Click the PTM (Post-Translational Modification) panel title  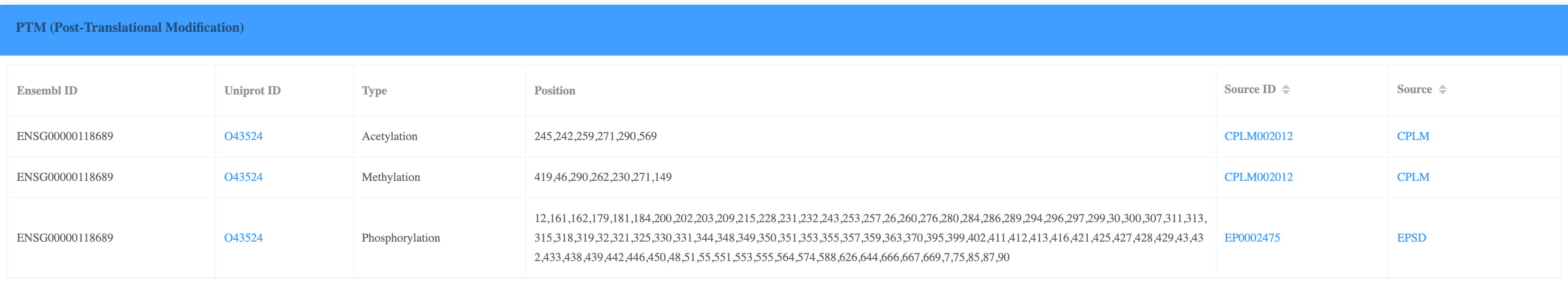tap(130, 28)
